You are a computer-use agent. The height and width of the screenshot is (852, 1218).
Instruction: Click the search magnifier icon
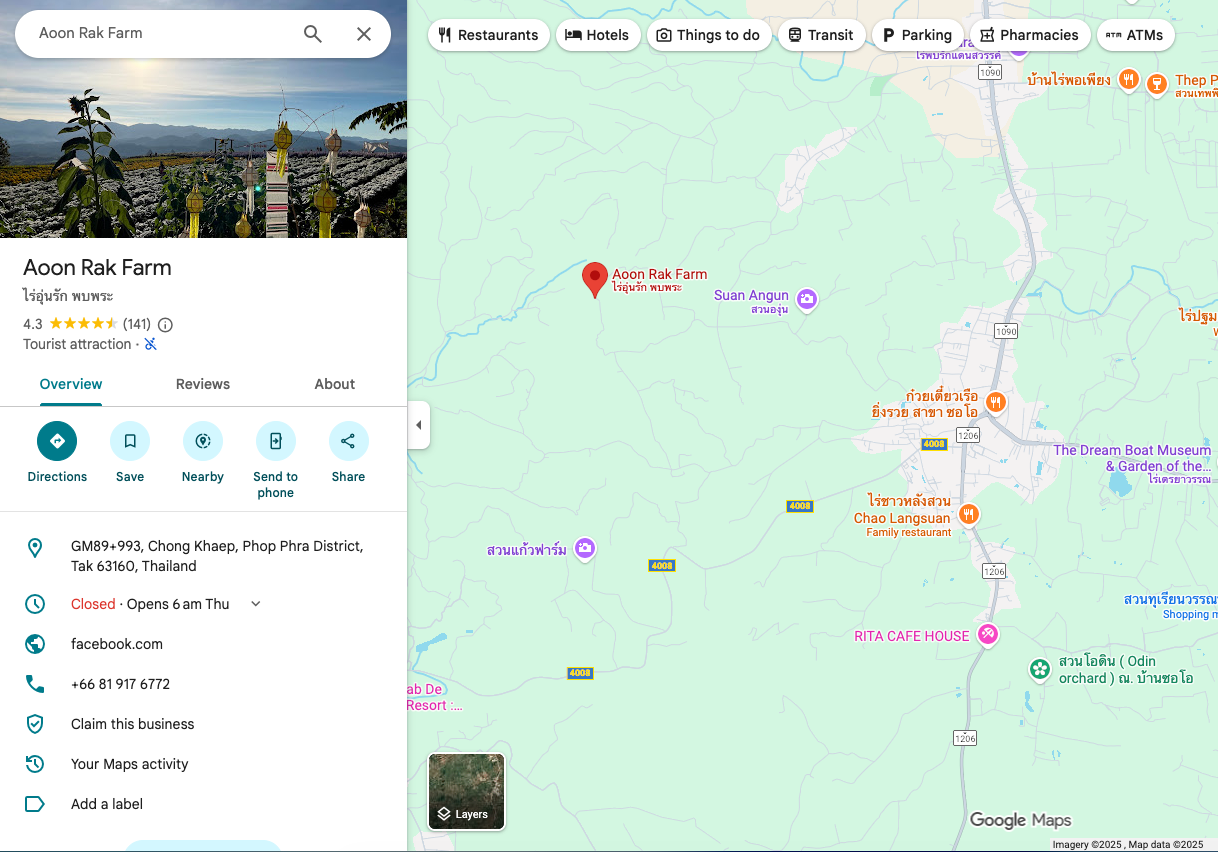(x=313, y=34)
